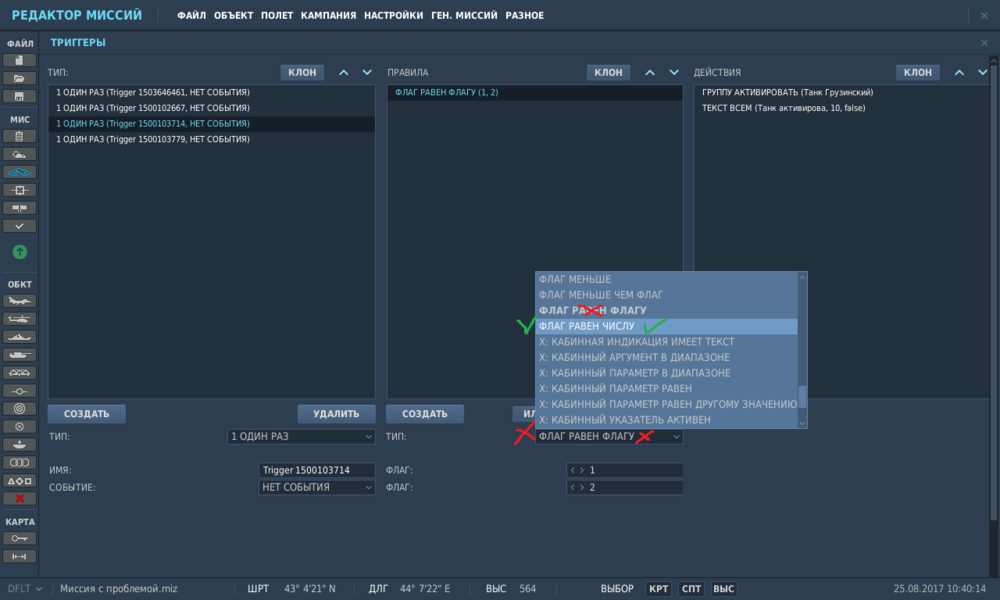Select the ship group icon
This screenshot has height=600, width=1000.
tap(19, 337)
